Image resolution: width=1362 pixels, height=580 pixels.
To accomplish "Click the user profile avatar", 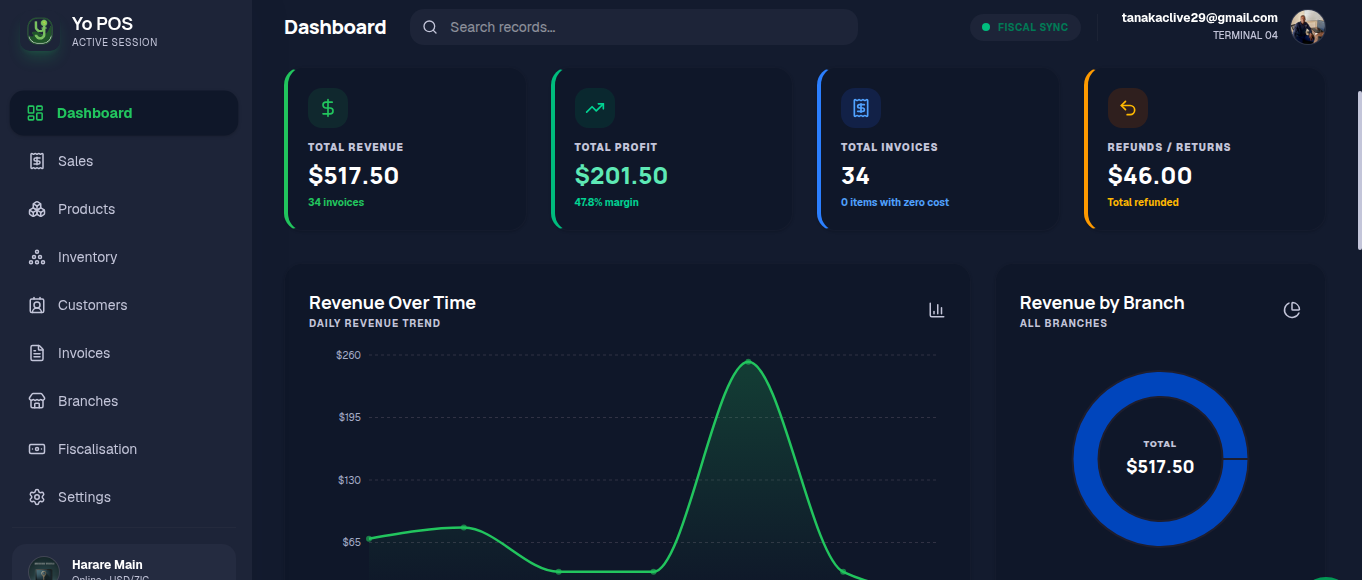I will coord(1308,27).
